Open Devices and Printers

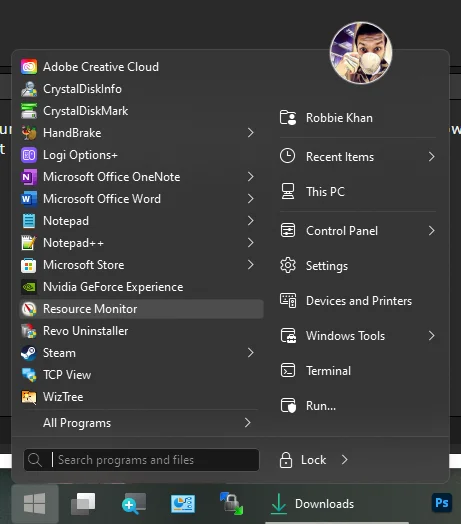click(x=358, y=301)
